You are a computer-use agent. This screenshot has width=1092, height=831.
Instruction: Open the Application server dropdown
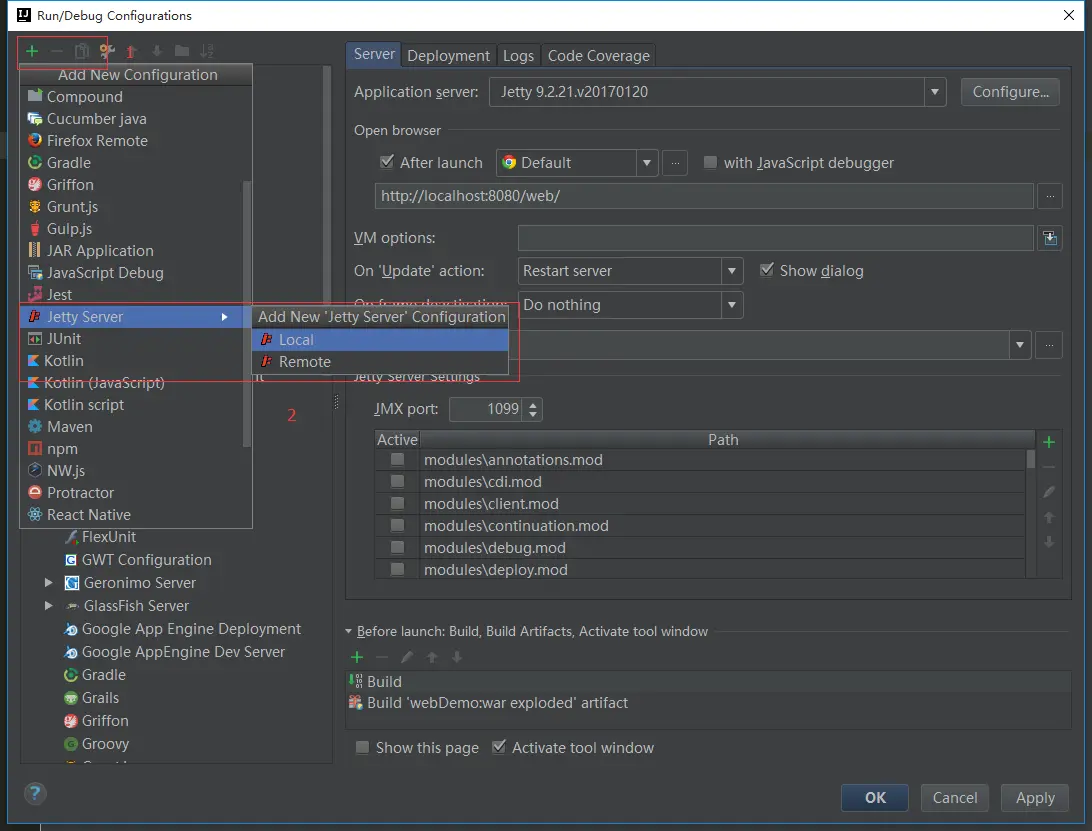[935, 92]
